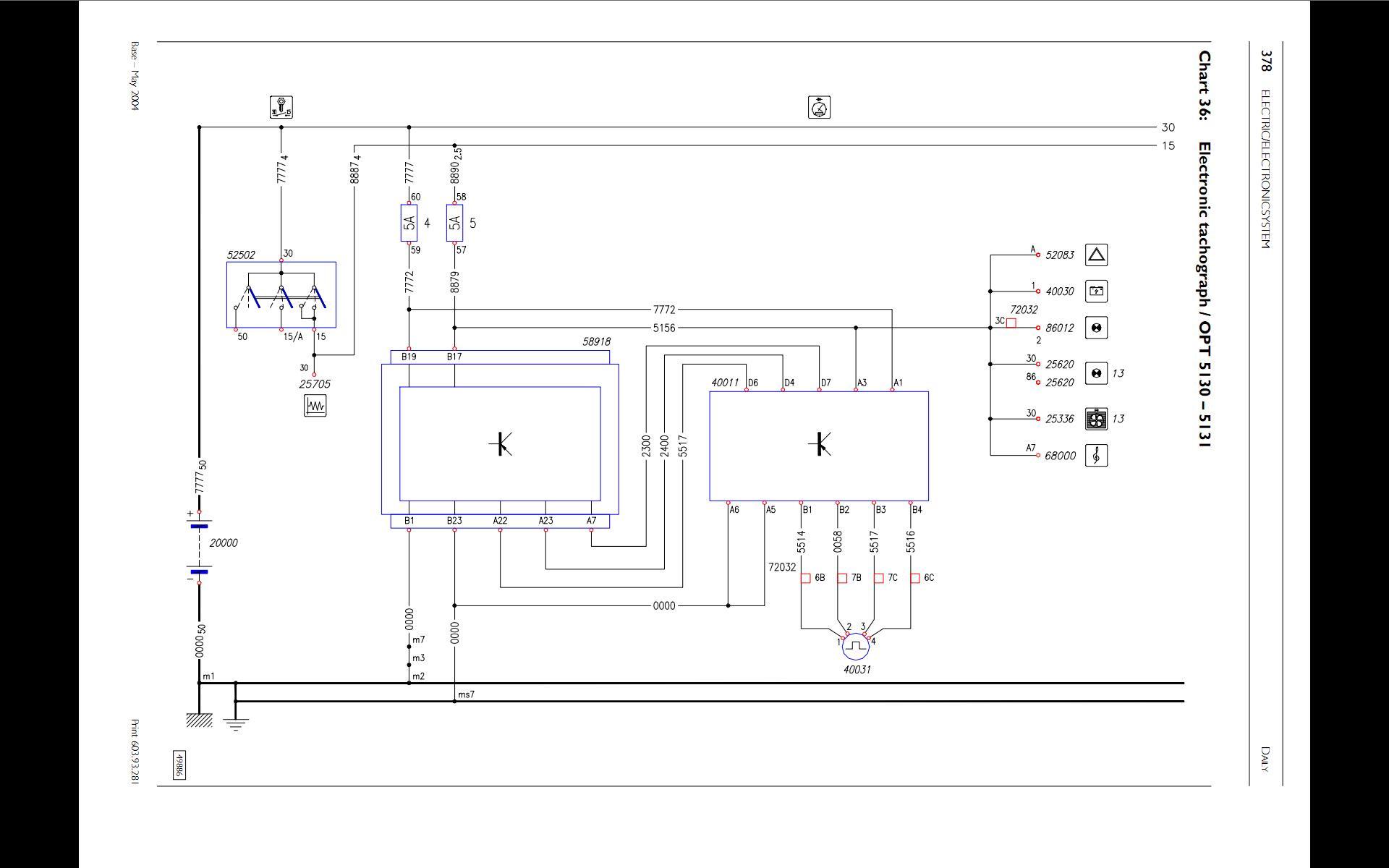
Task: Click the transistor symbol in module 58918
Action: click(501, 443)
